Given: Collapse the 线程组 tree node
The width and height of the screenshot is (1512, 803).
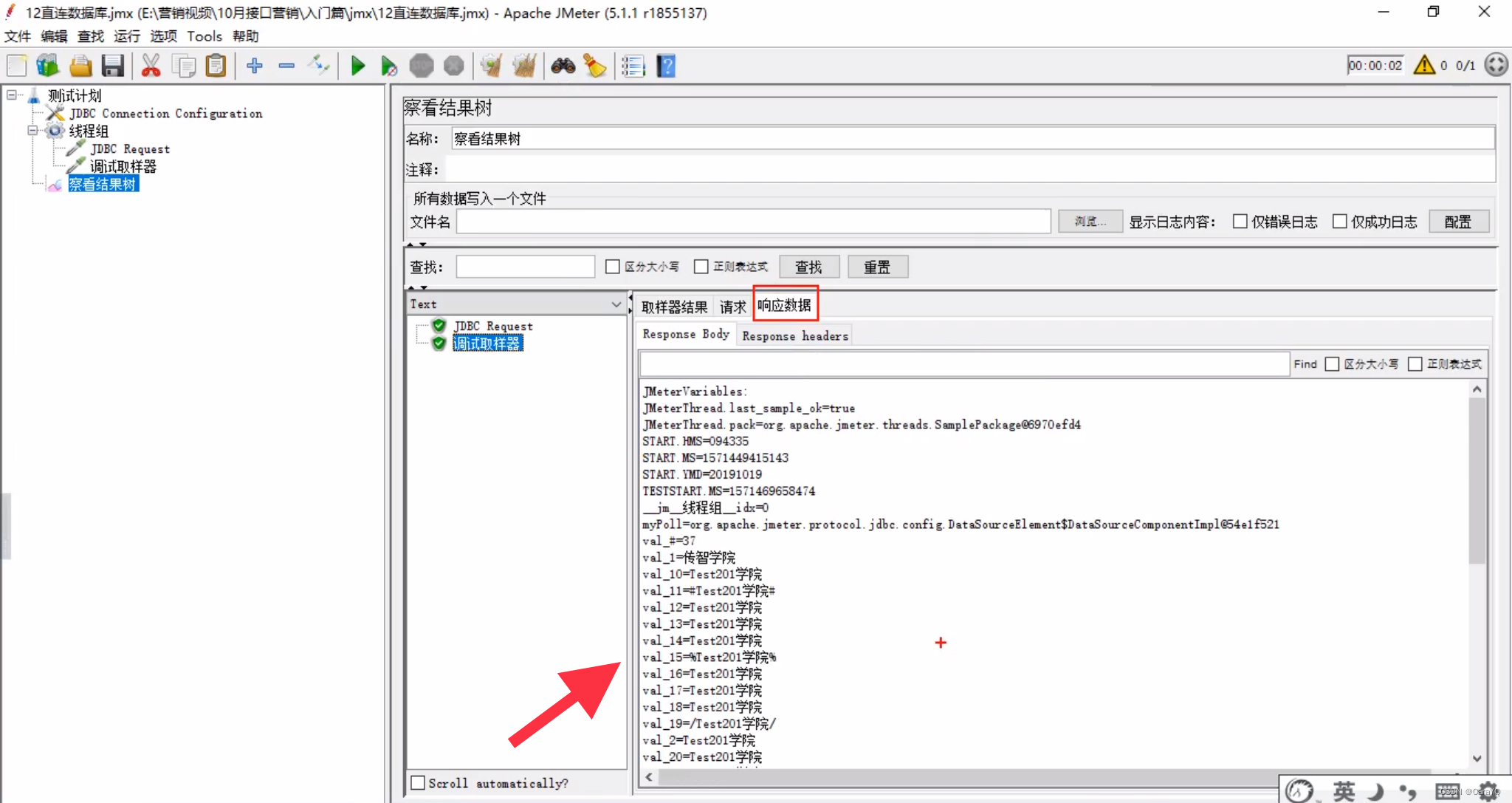Looking at the screenshot, I should click(x=32, y=131).
